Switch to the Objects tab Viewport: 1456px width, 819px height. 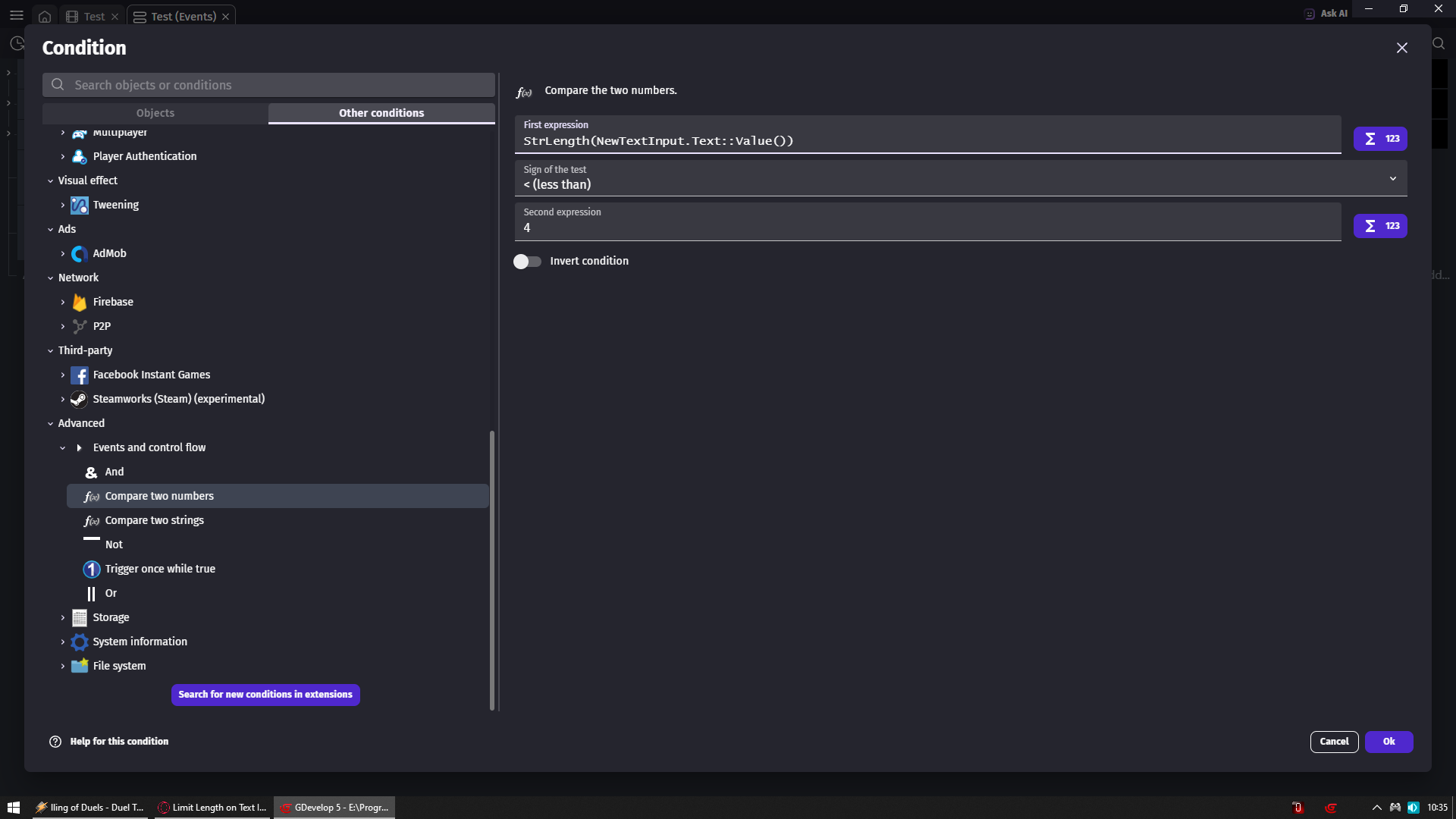point(155,113)
